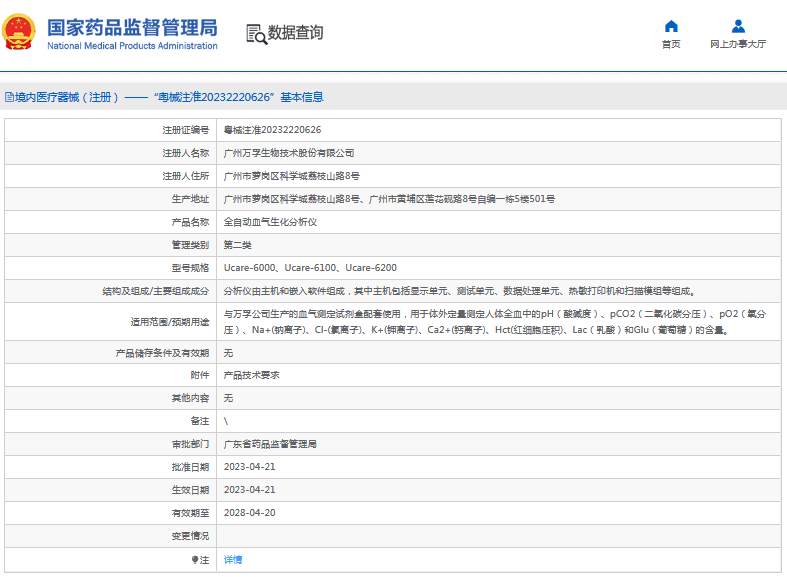
Task: Click the 首页 text label
Action: (x=671, y=44)
